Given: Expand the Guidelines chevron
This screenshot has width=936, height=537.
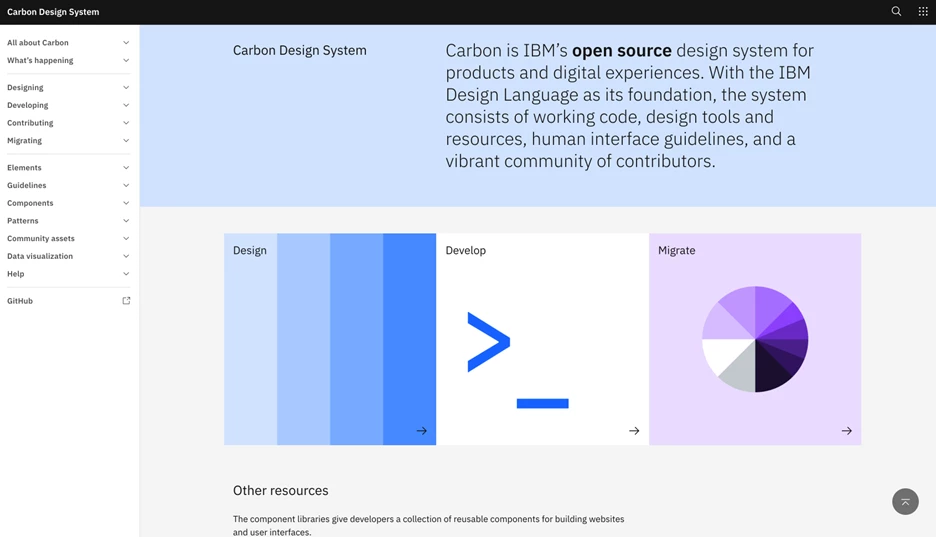Looking at the screenshot, I should pyautogui.click(x=126, y=186).
